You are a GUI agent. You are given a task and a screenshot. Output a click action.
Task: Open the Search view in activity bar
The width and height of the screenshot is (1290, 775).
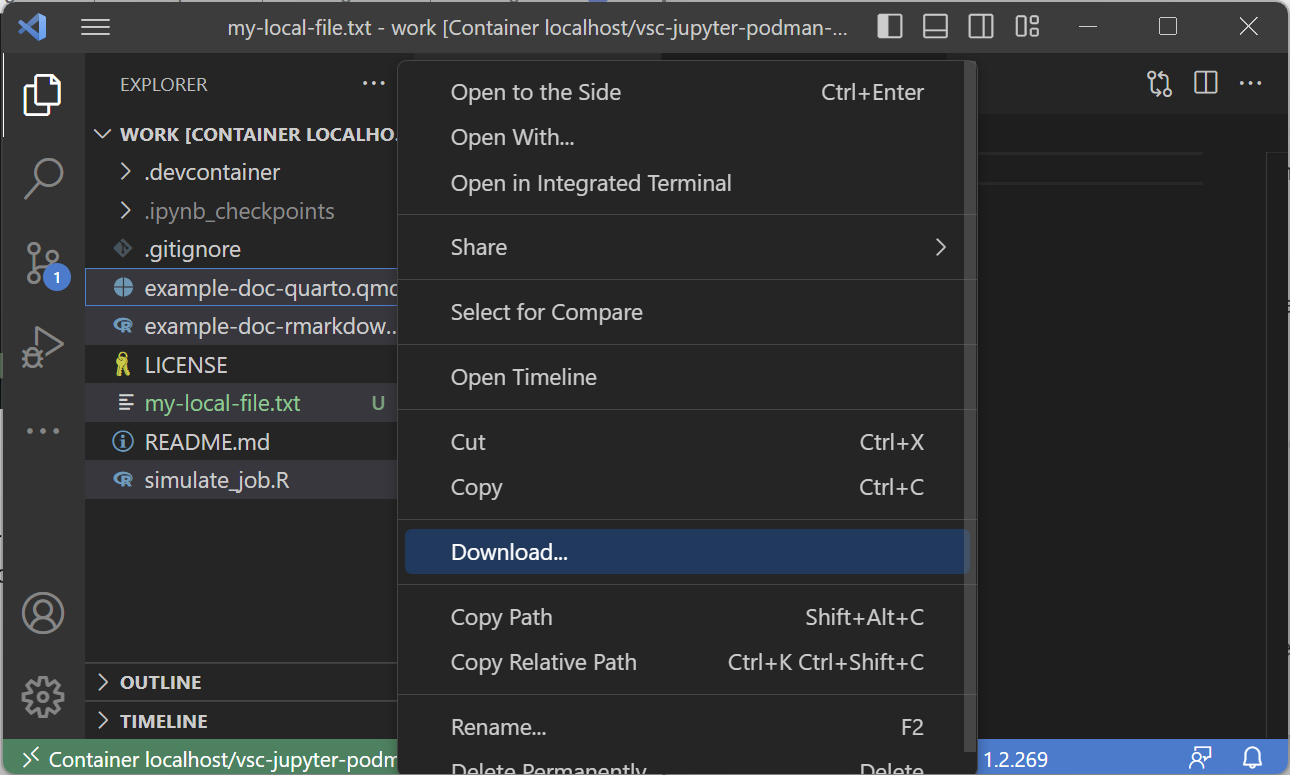coord(43,178)
